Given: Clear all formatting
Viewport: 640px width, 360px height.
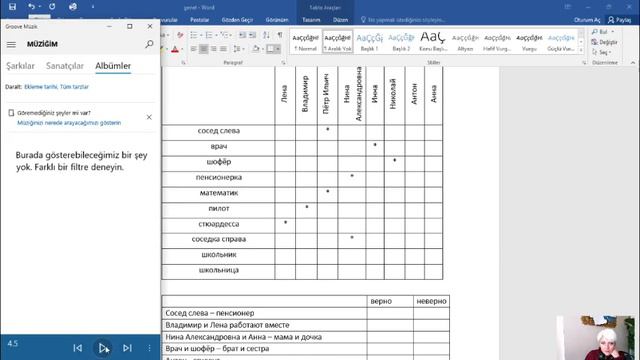Looking at the screenshot, I should pyautogui.click(x=180, y=35).
